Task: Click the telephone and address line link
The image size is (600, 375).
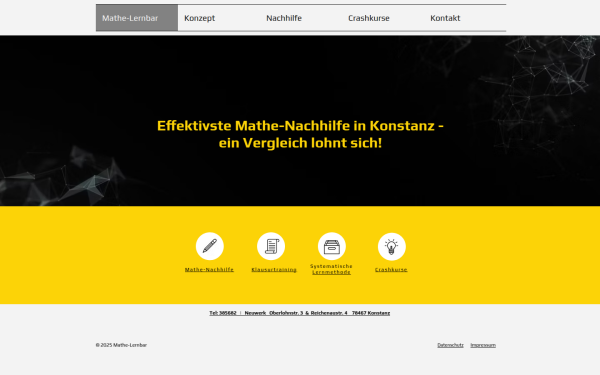Action: [x=300, y=313]
